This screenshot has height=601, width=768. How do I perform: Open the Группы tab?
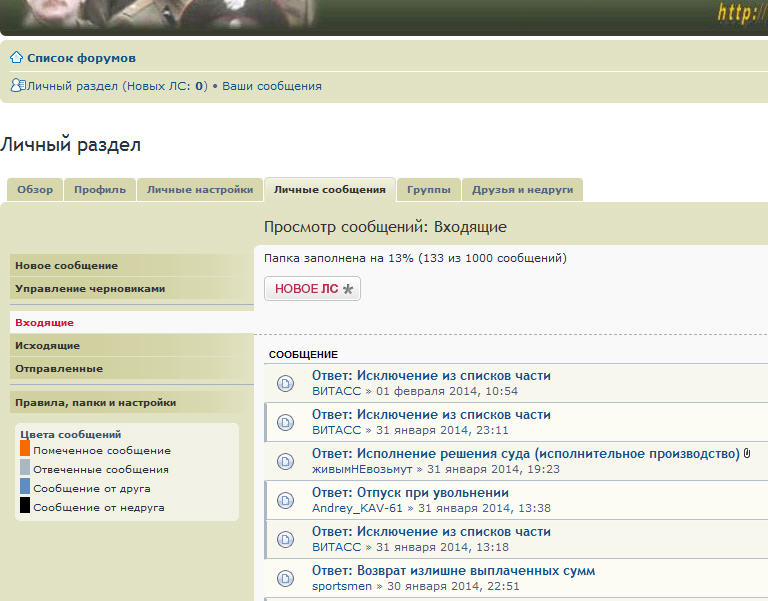tap(428, 189)
